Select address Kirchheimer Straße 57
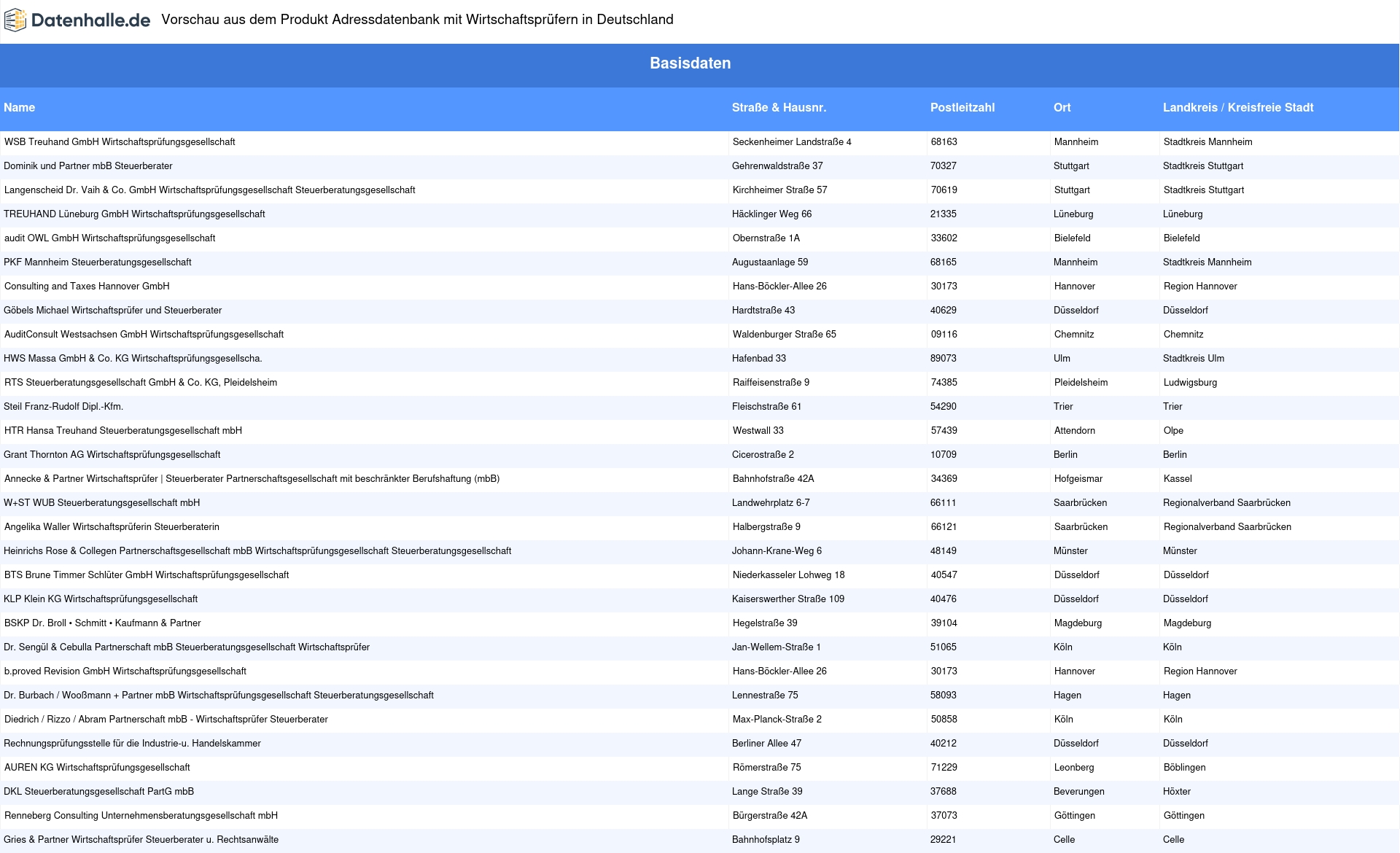Image resolution: width=1400 pixels, height=853 pixels. 780,190
